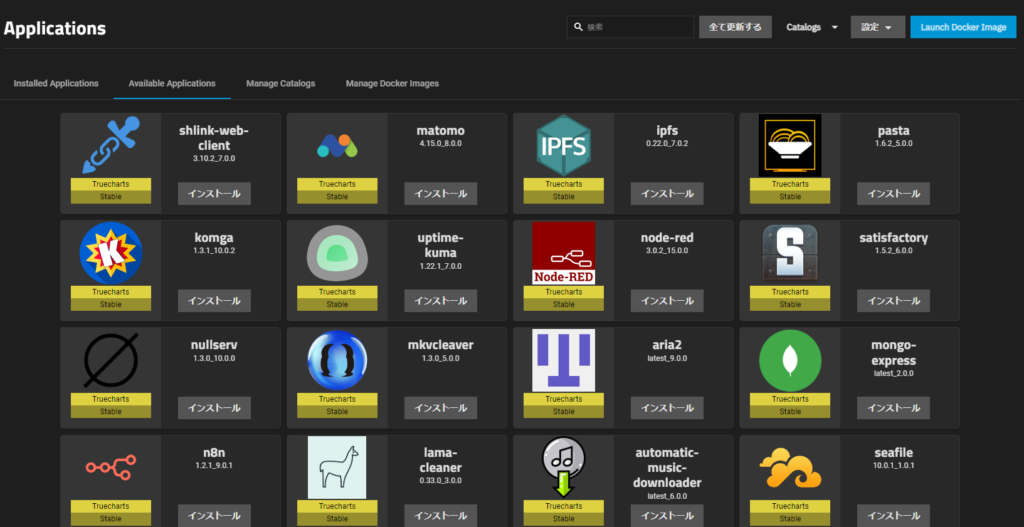The image size is (1024, 527).
Task: Select the lama-cleaner llama icon
Action: pyautogui.click(x=337, y=467)
